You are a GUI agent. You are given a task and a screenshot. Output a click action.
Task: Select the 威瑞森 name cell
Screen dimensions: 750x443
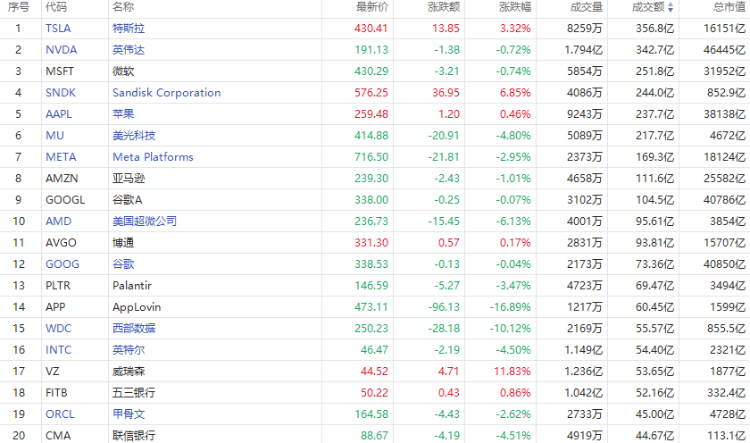[128, 371]
